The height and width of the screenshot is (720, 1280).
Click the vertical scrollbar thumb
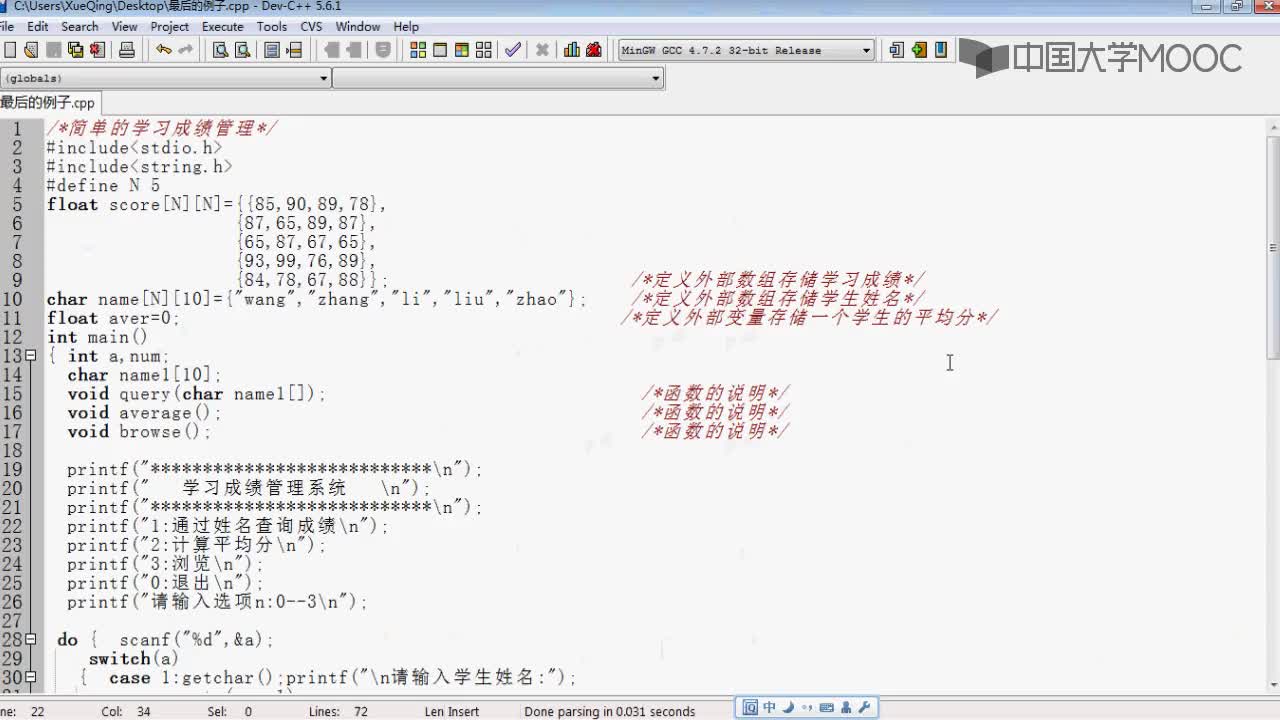pos(1273,248)
